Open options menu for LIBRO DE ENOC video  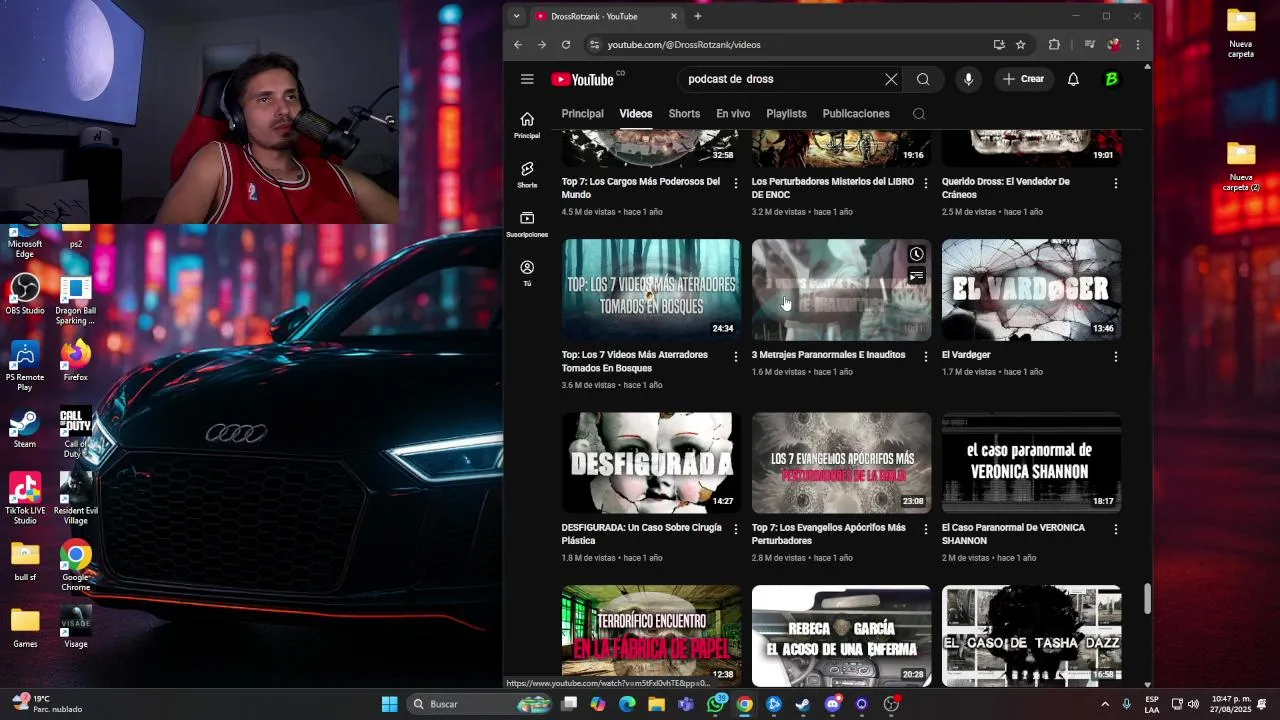[x=926, y=183]
